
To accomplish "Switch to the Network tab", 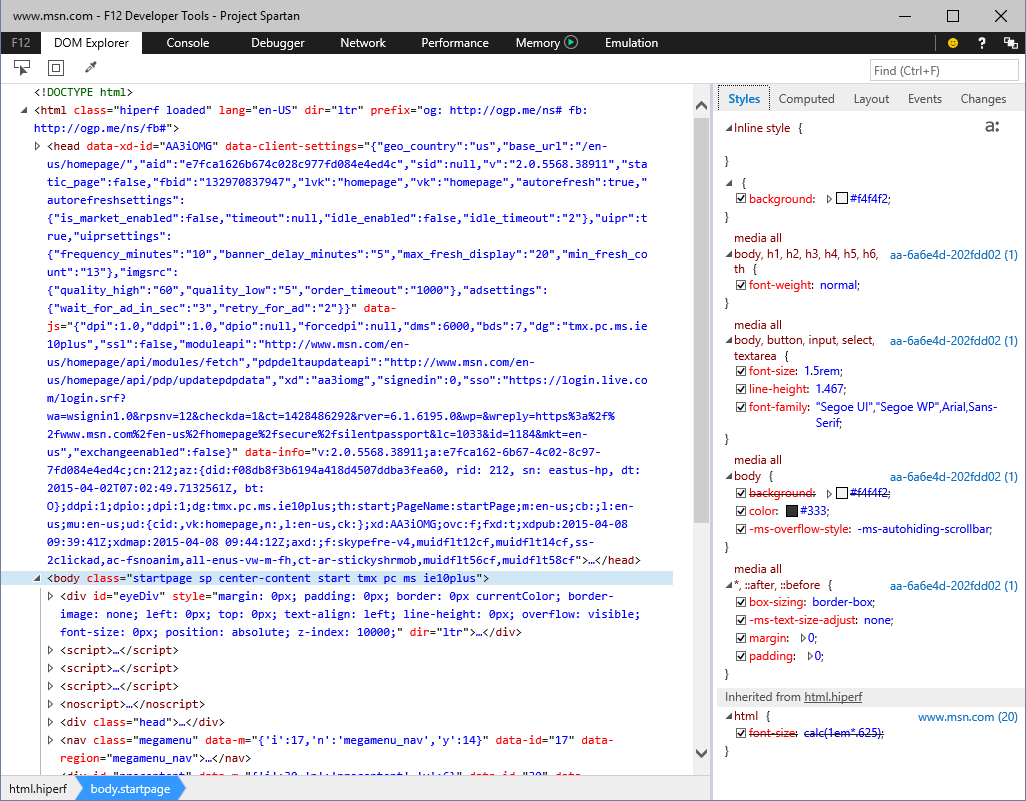I will tap(362, 43).
